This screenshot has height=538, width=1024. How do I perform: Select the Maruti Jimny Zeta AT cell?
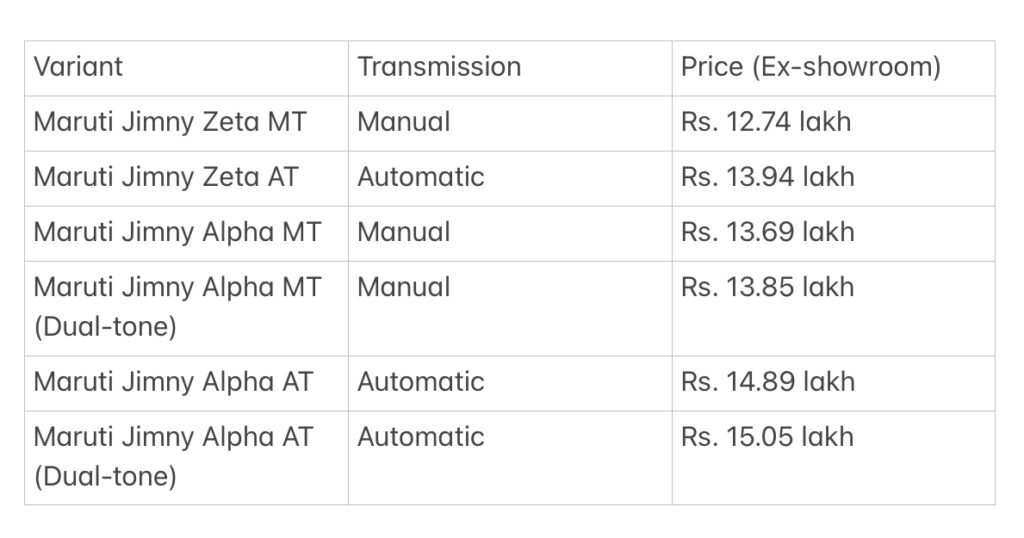pyautogui.click(x=186, y=179)
